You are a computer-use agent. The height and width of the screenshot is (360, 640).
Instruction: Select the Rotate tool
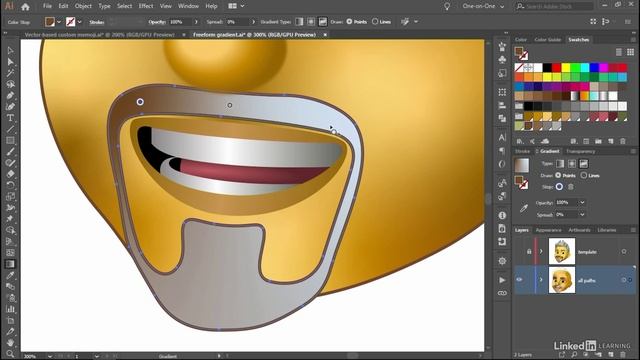coord(10,185)
